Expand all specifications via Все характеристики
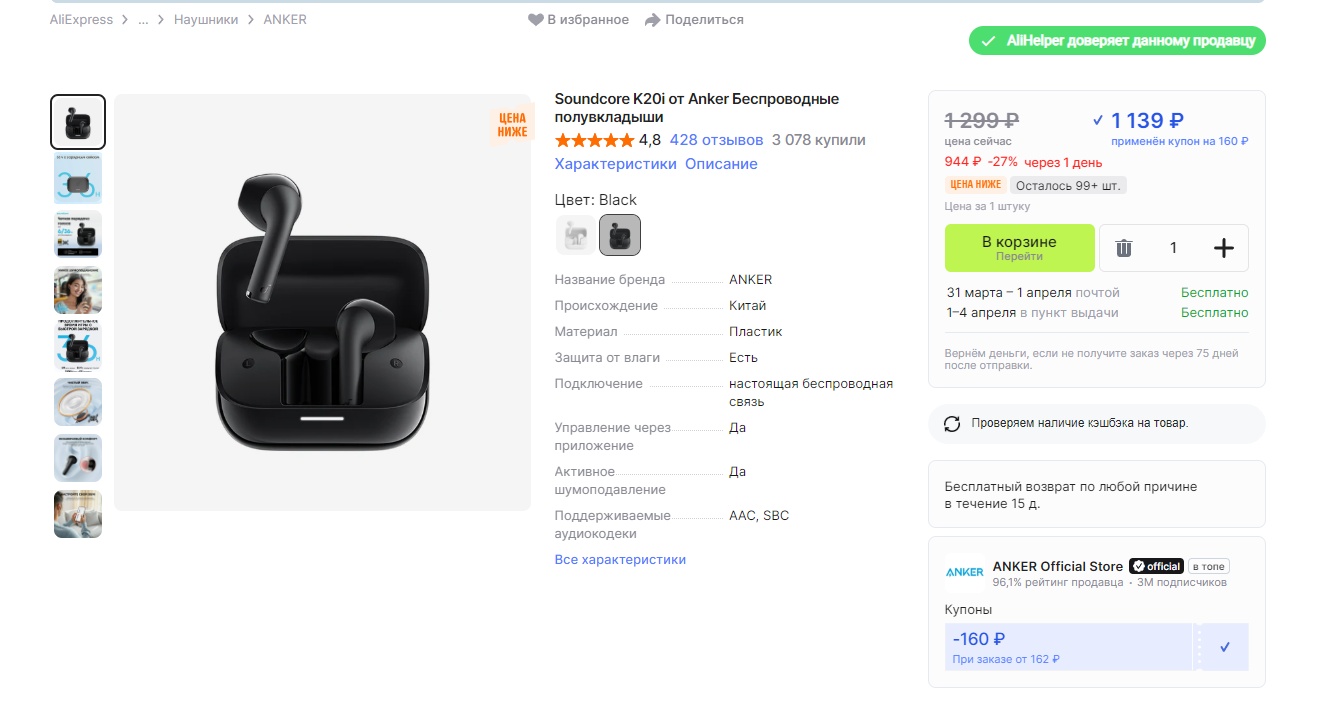 (620, 560)
